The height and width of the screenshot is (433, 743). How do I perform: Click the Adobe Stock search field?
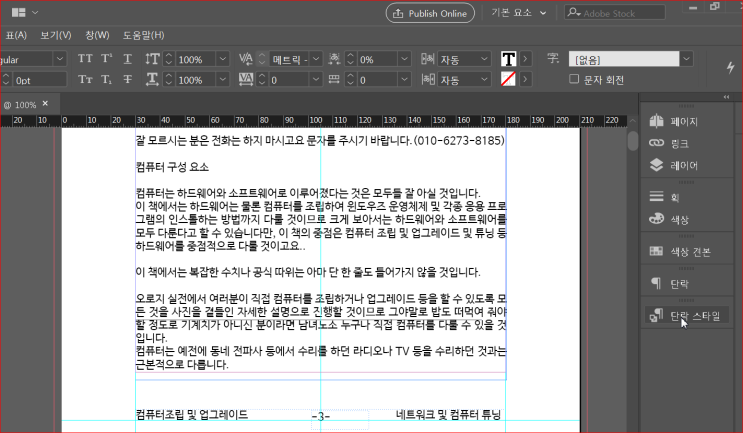(x=614, y=13)
